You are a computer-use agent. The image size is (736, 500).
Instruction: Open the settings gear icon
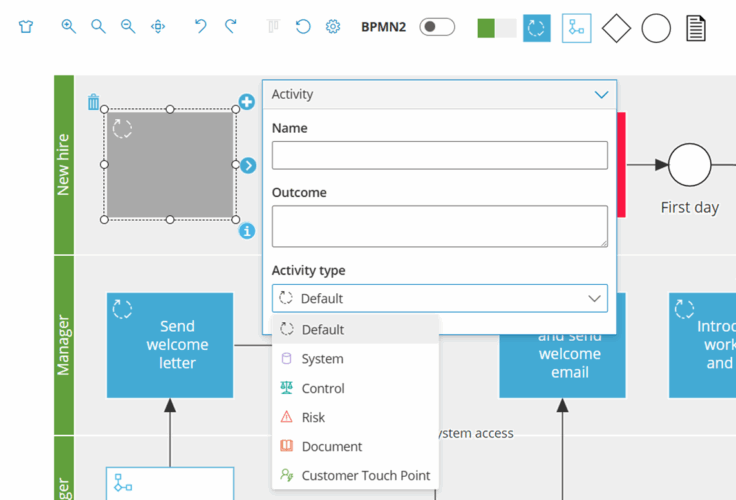point(333,27)
